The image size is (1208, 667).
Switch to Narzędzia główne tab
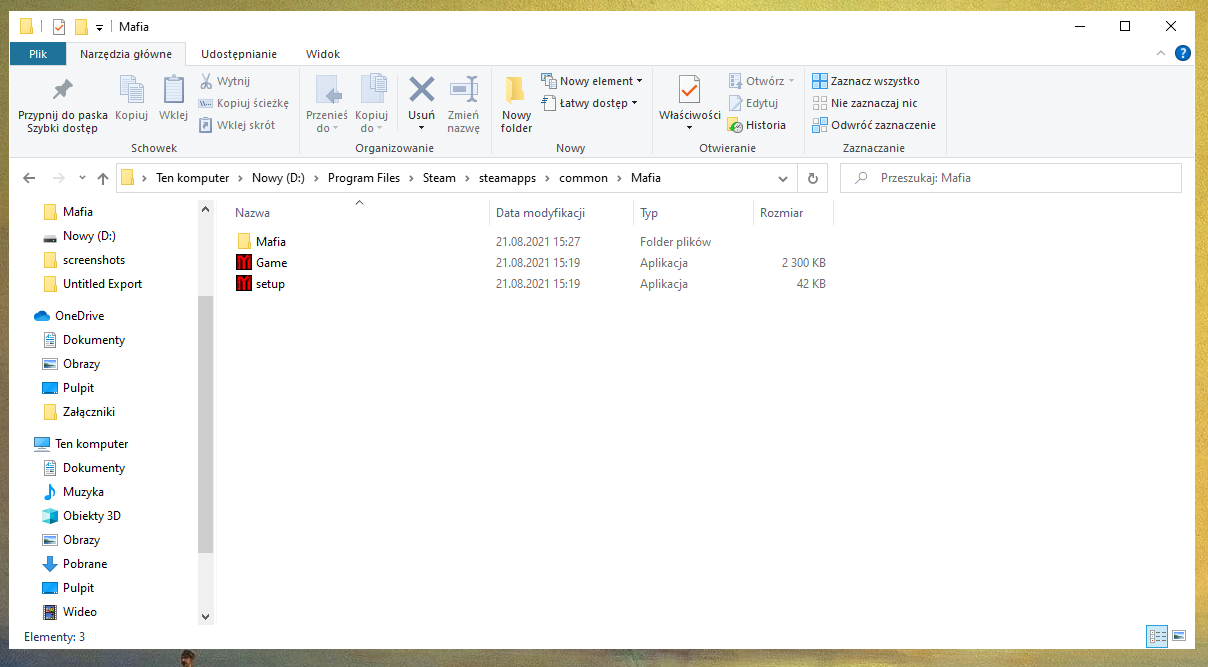(126, 54)
